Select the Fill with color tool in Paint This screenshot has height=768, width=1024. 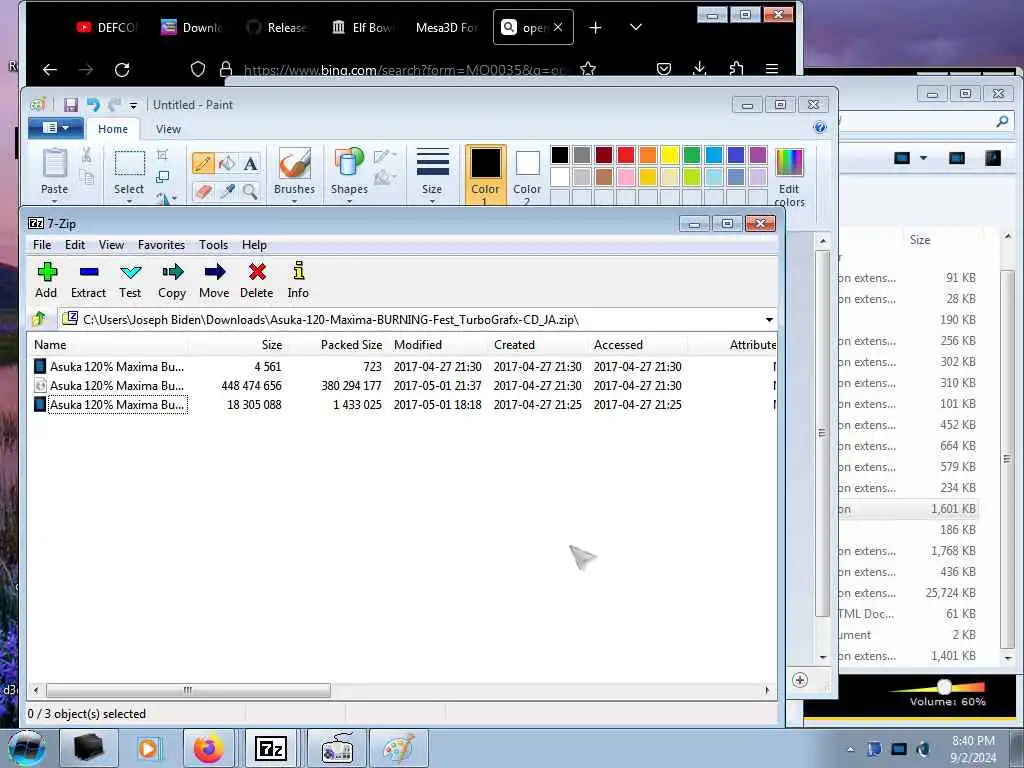pos(227,163)
